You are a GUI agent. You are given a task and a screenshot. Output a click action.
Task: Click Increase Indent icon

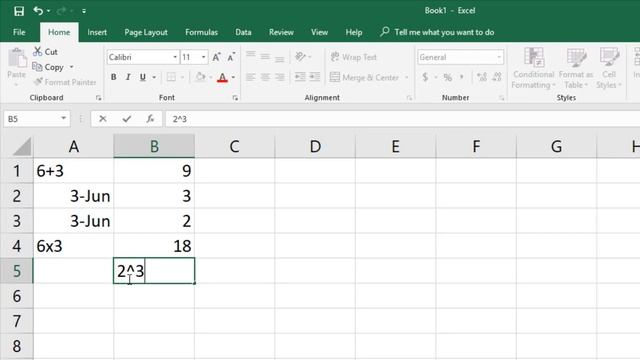(x=315, y=77)
